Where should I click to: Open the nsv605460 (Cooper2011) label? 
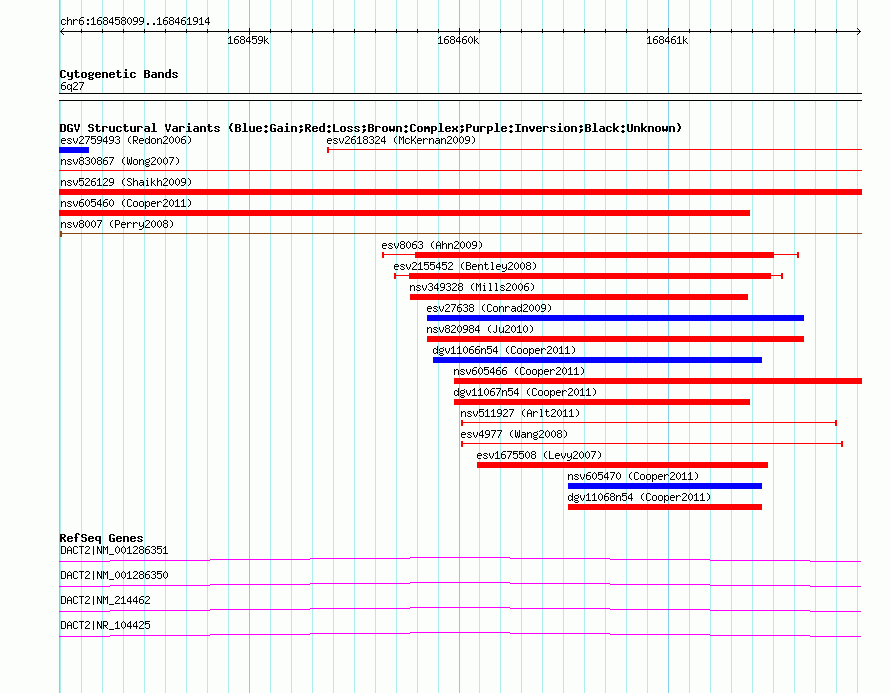point(126,203)
